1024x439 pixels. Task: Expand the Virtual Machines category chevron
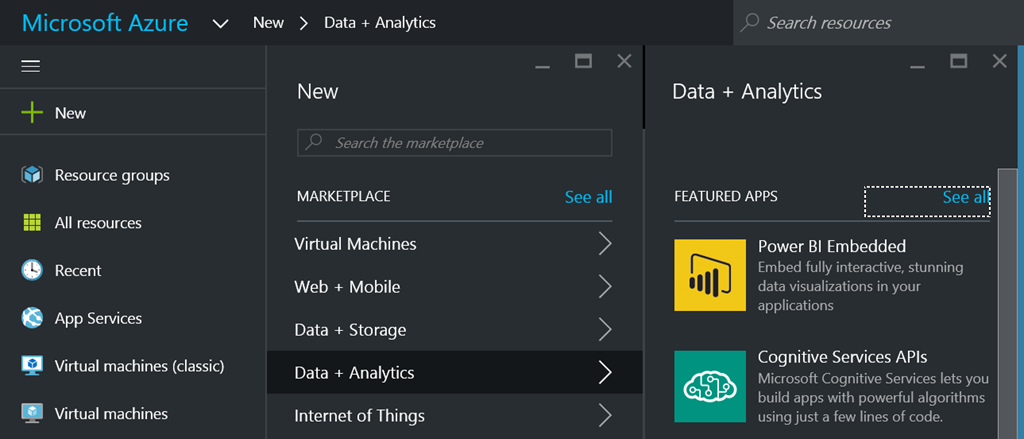[604, 244]
